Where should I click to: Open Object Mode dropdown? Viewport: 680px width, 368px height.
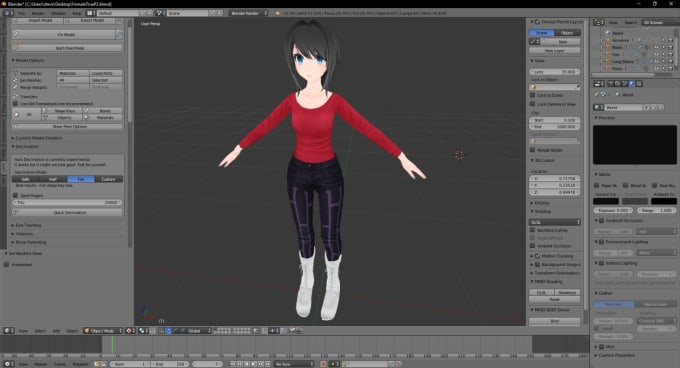[103, 331]
